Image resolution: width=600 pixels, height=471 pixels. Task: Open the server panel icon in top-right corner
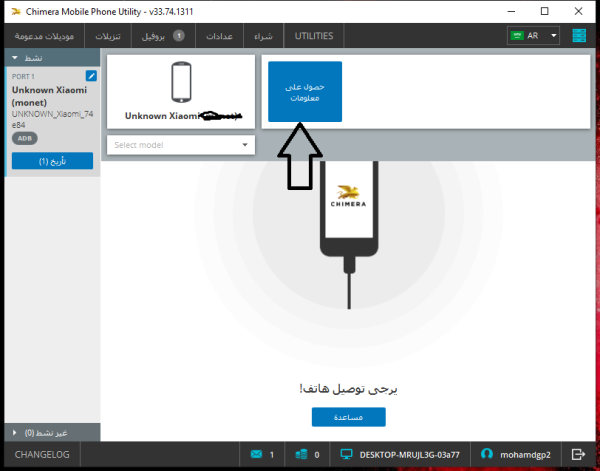click(x=579, y=36)
